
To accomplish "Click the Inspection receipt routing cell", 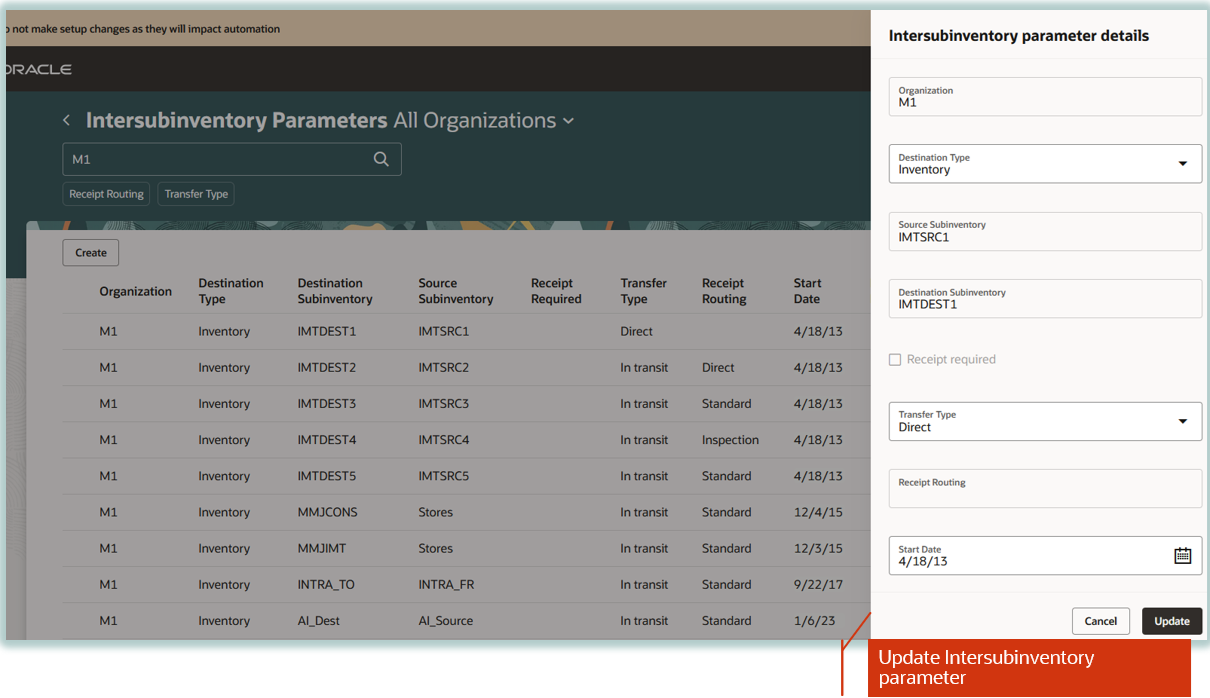I will pyautogui.click(x=730, y=440).
